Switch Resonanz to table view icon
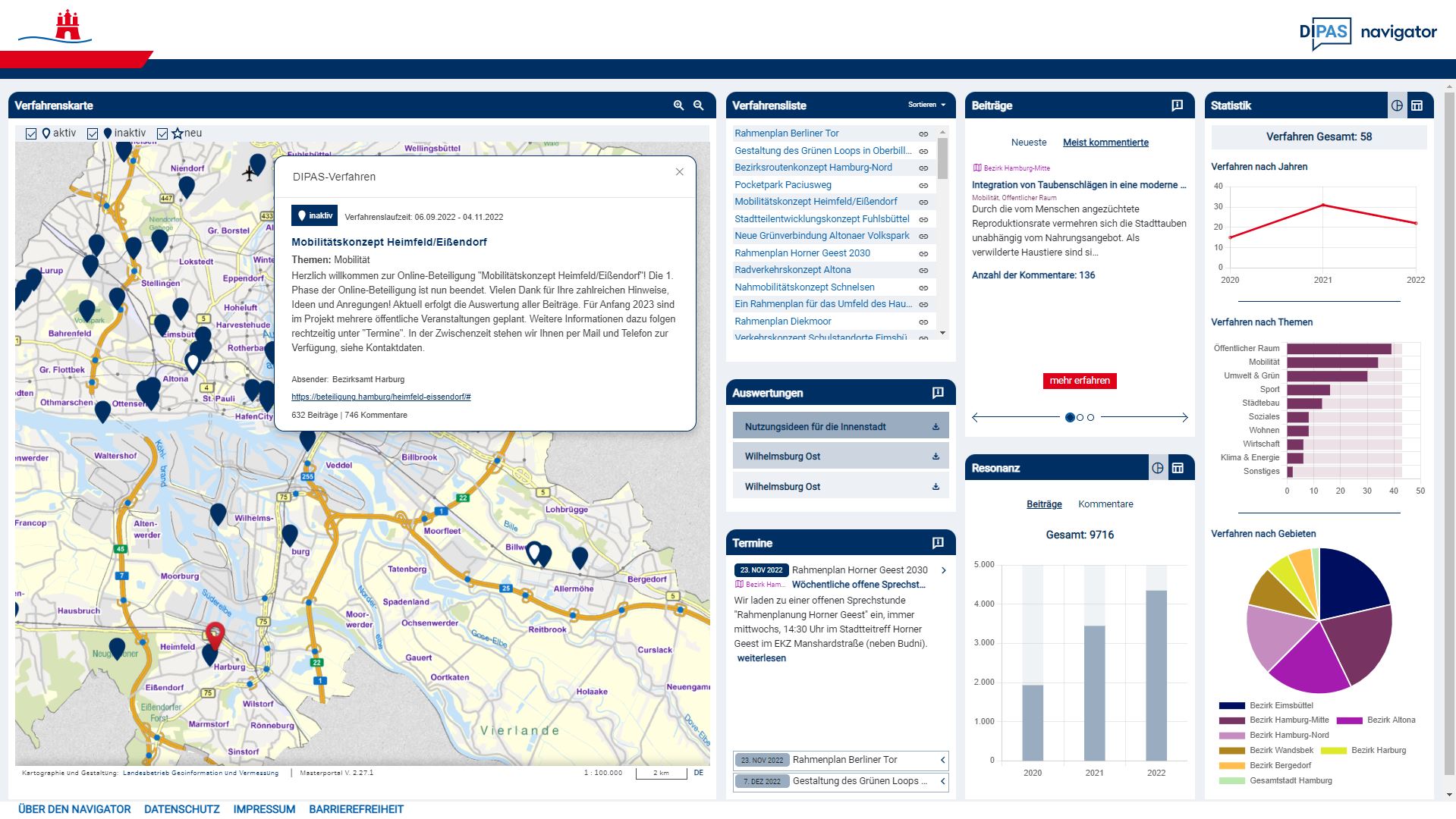Viewport: 1456px width, 819px height. [1178, 468]
